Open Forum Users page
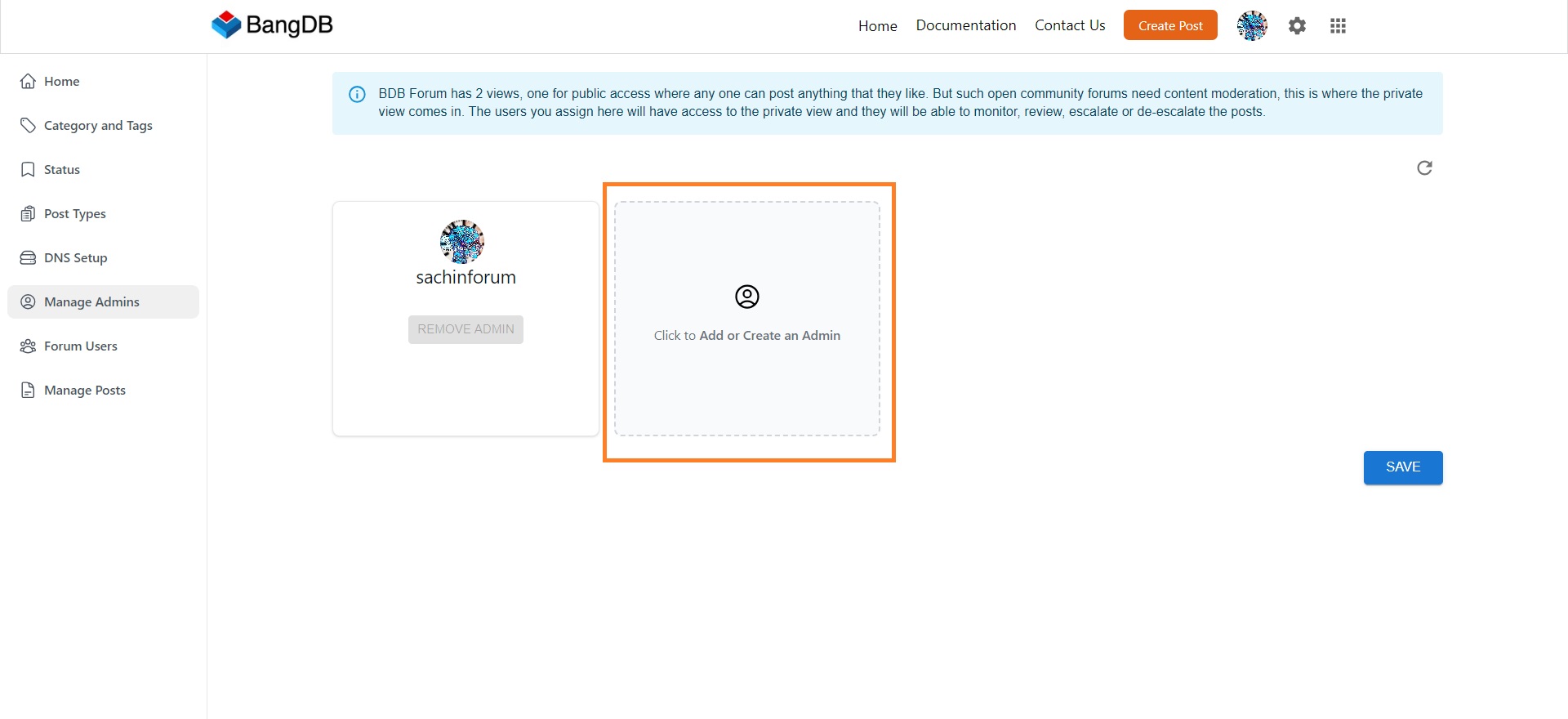Screen dimensions: 1568x719 (103, 346)
